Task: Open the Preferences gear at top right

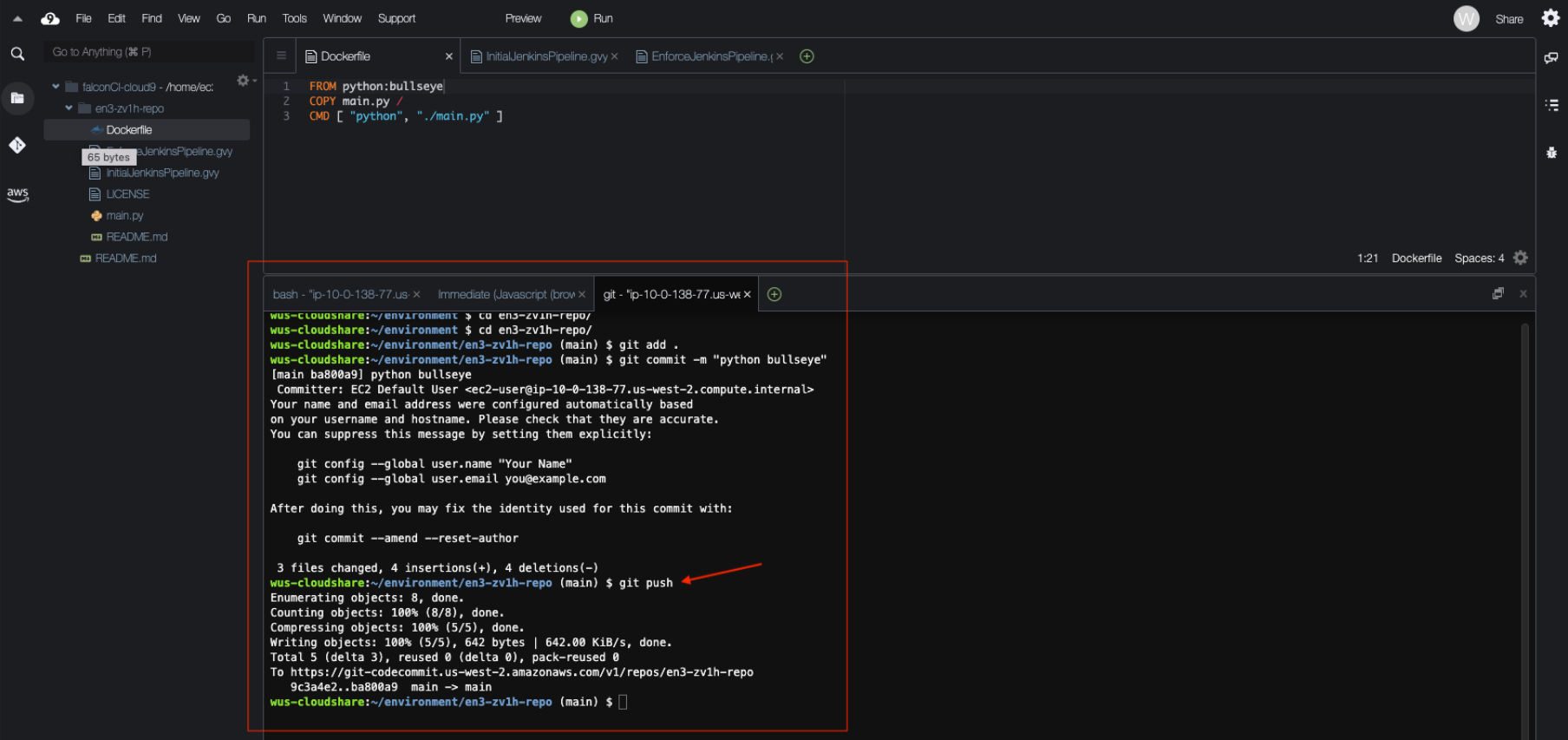Action: (x=1550, y=18)
